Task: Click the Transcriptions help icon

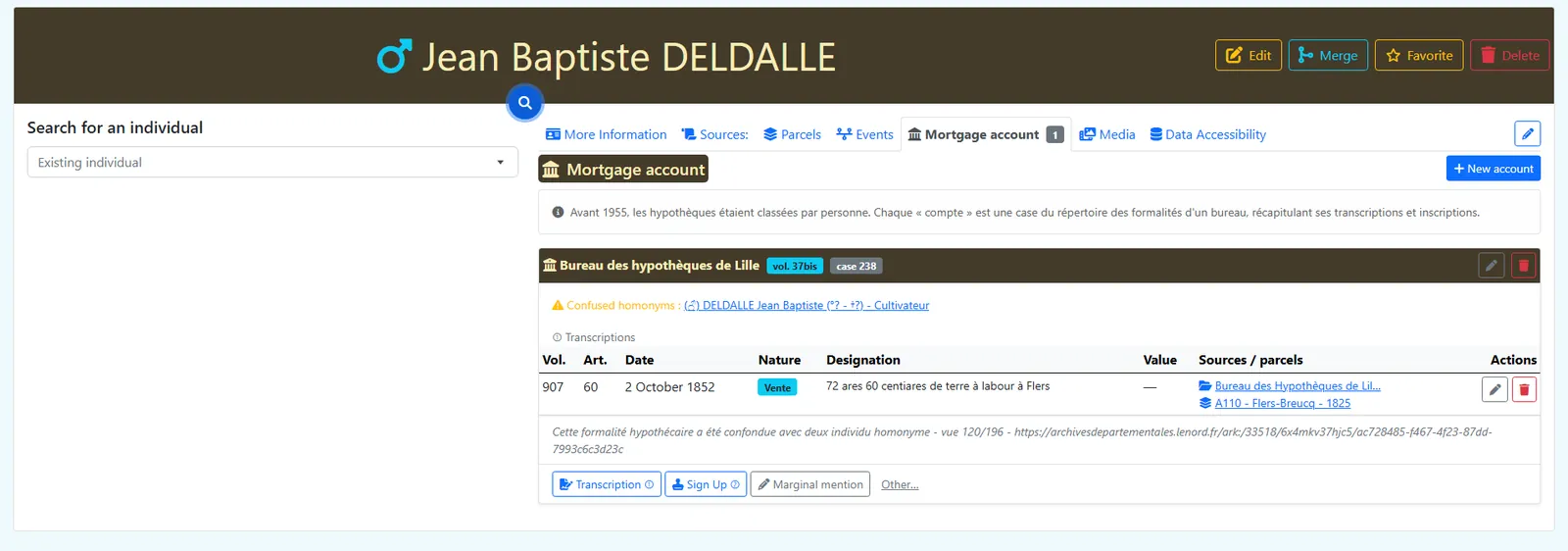Action: pos(557,337)
